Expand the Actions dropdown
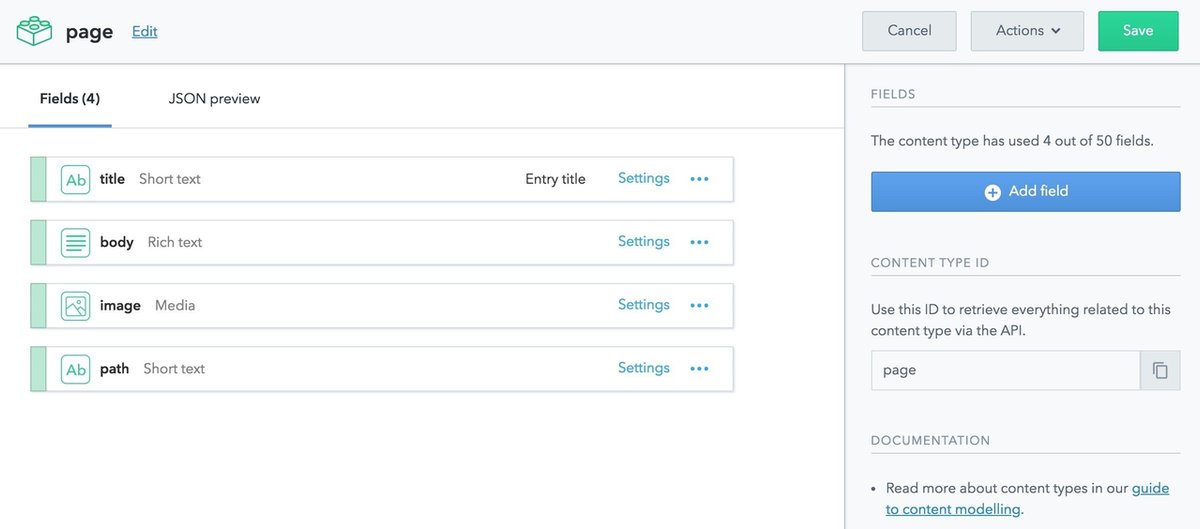1200x529 pixels. pyautogui.click(x=1027, y=31)
